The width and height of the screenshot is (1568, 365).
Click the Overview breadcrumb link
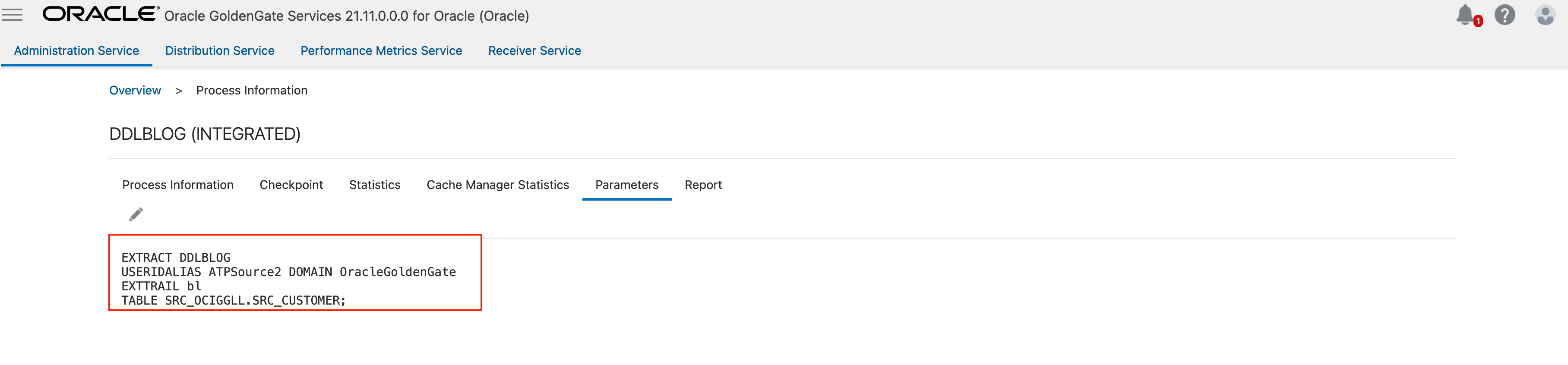coord(135,90)
